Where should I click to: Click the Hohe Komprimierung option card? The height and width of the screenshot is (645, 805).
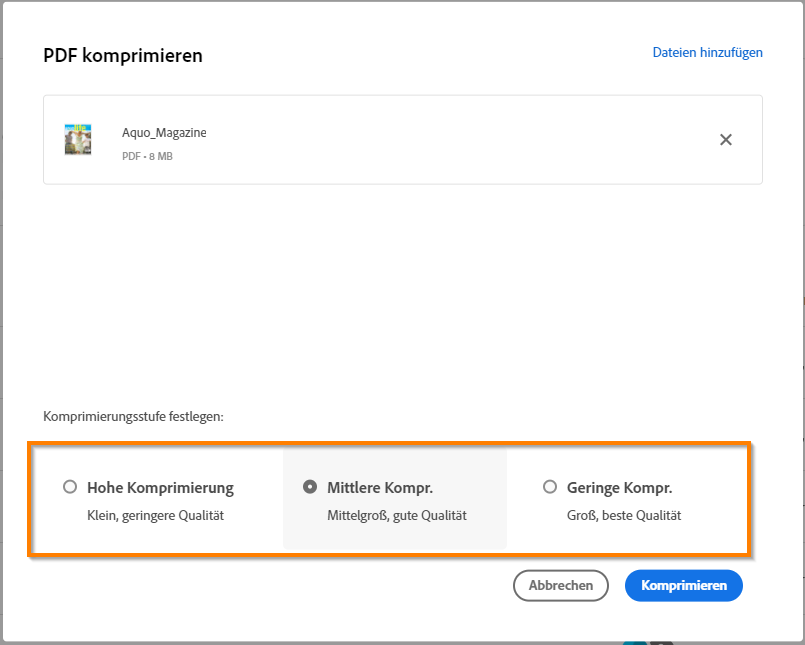pos(160,497)
